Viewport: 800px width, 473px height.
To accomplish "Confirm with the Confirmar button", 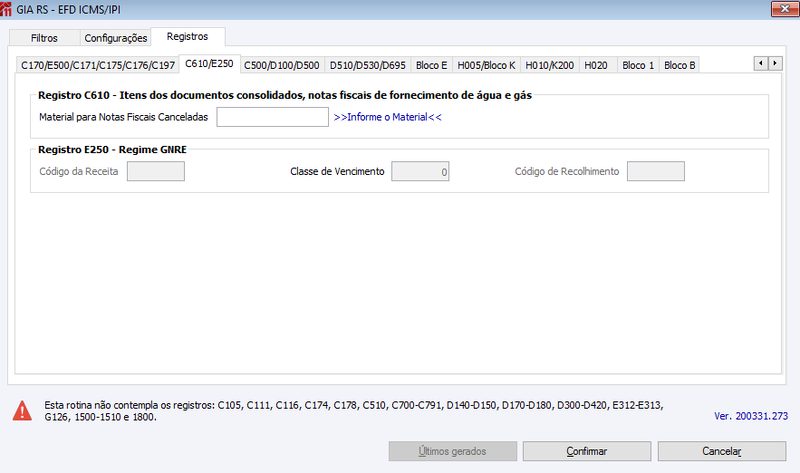I will pyautogui.click(x=587, y=451).
